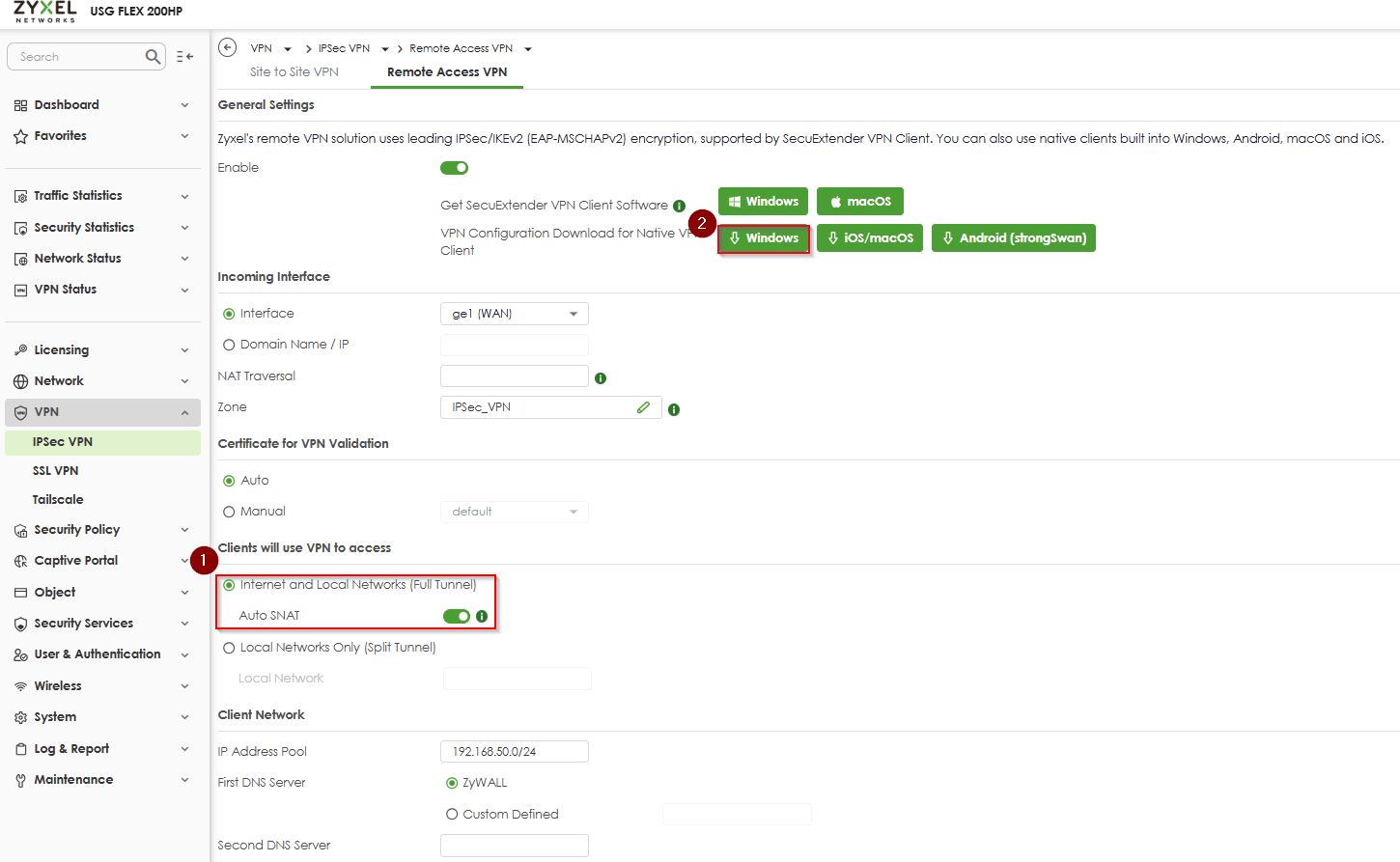Toggle the Enable VPN switch
The width and height of the screenshot is (1400, 862).
coord(455,168)
